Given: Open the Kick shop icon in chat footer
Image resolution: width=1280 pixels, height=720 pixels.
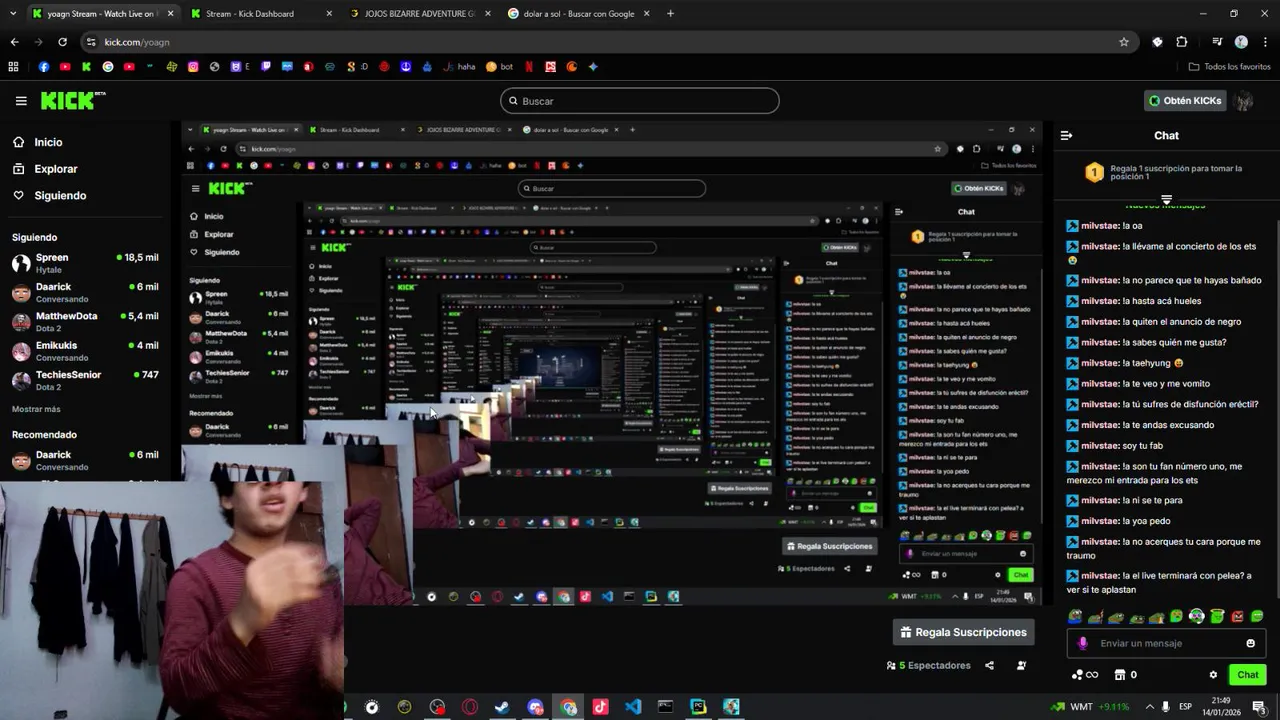Looking at the screenshot, I should pyautogui.click(x=1119, y=675).
